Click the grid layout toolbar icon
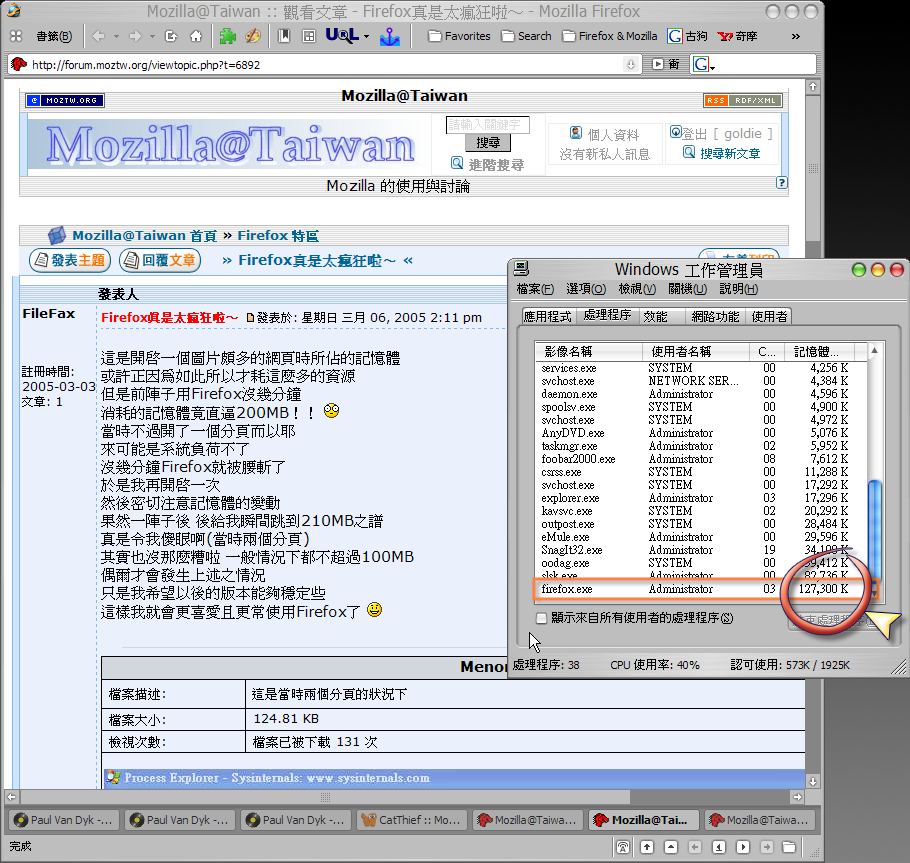The image size is (910, 863). (309, 37)
